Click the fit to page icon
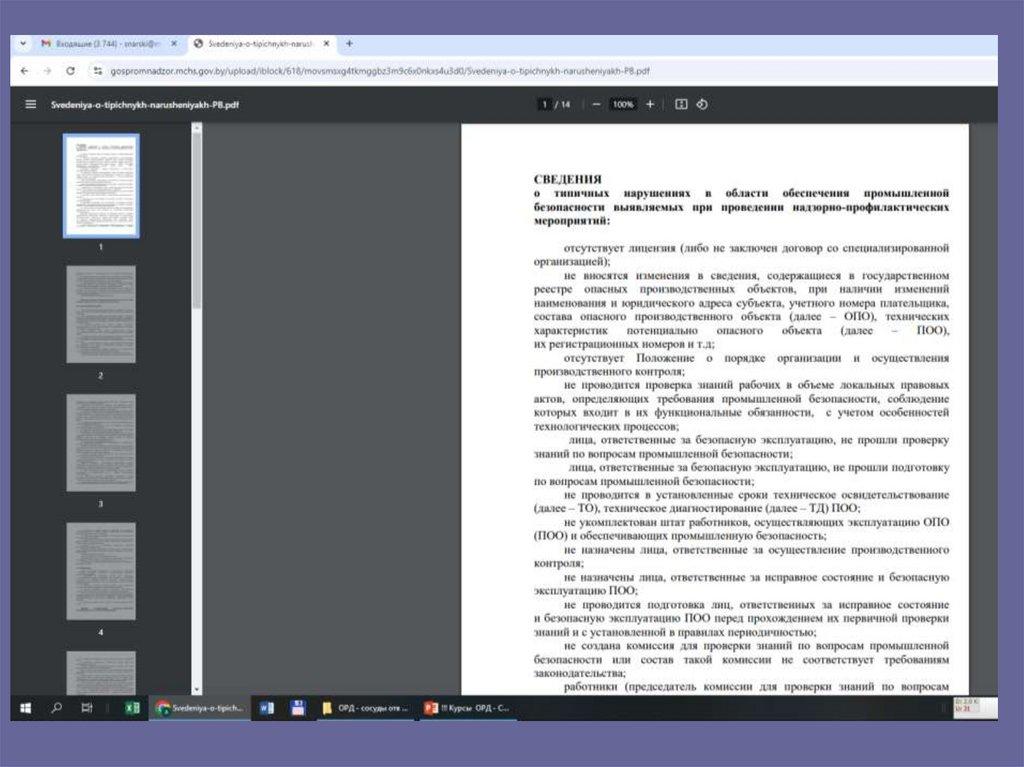This screenshot has width=1024, height=767. [681, 104]
